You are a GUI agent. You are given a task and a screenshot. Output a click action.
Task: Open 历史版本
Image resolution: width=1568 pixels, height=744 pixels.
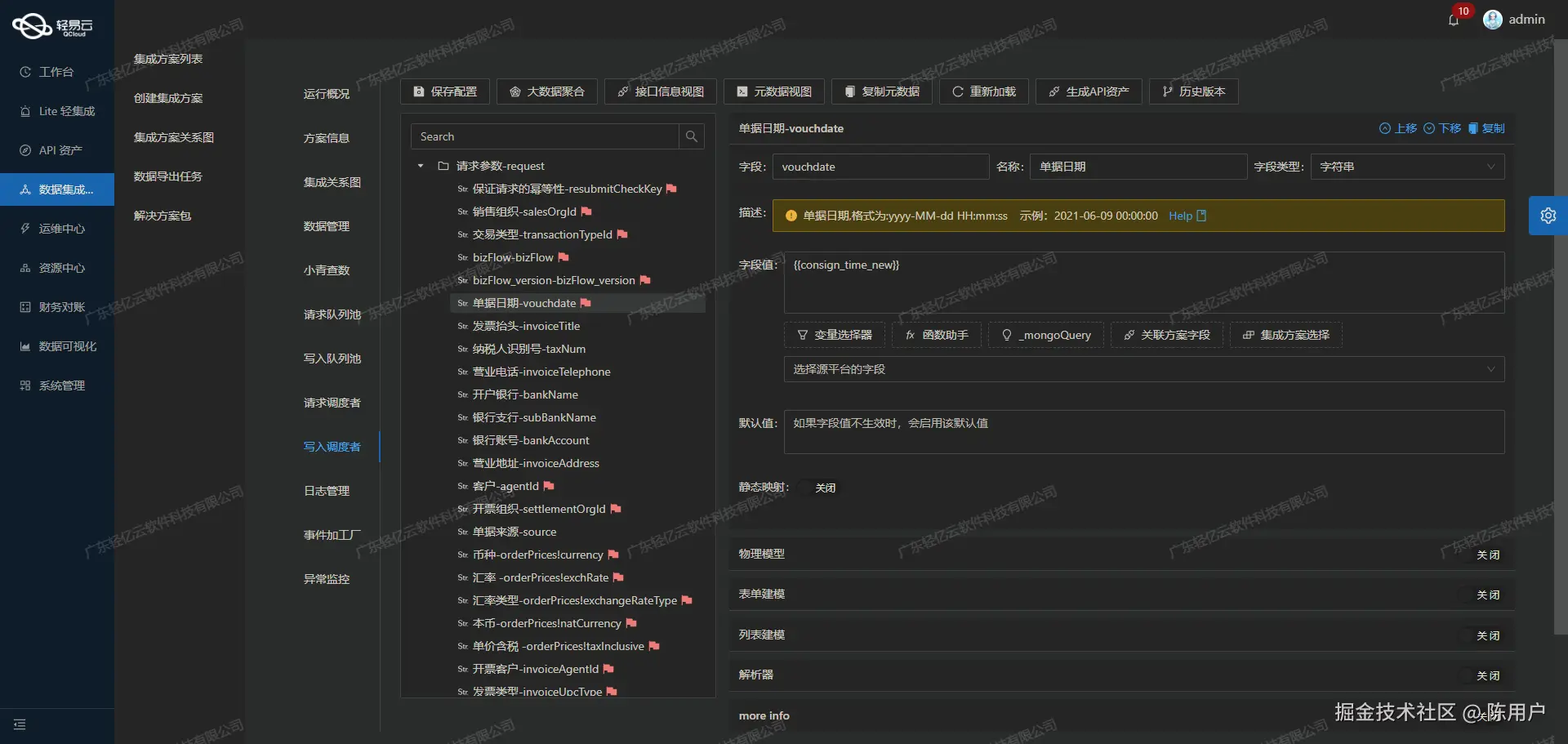[x=1194, y=91]
